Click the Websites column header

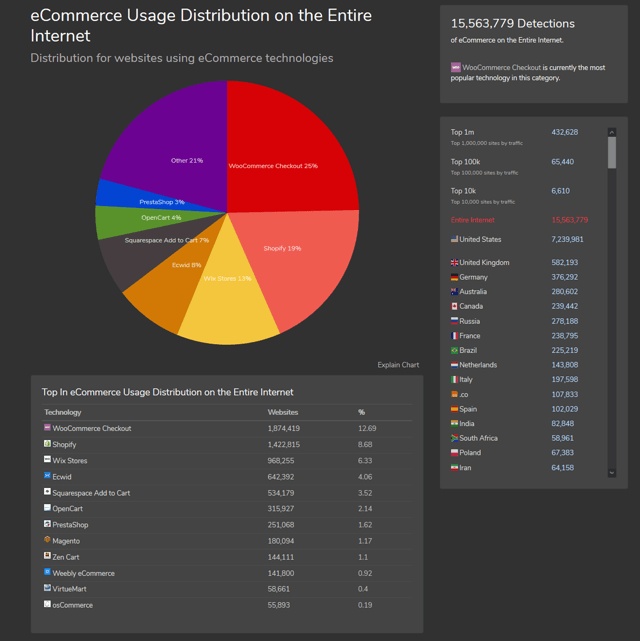click(x=283, y=412)
